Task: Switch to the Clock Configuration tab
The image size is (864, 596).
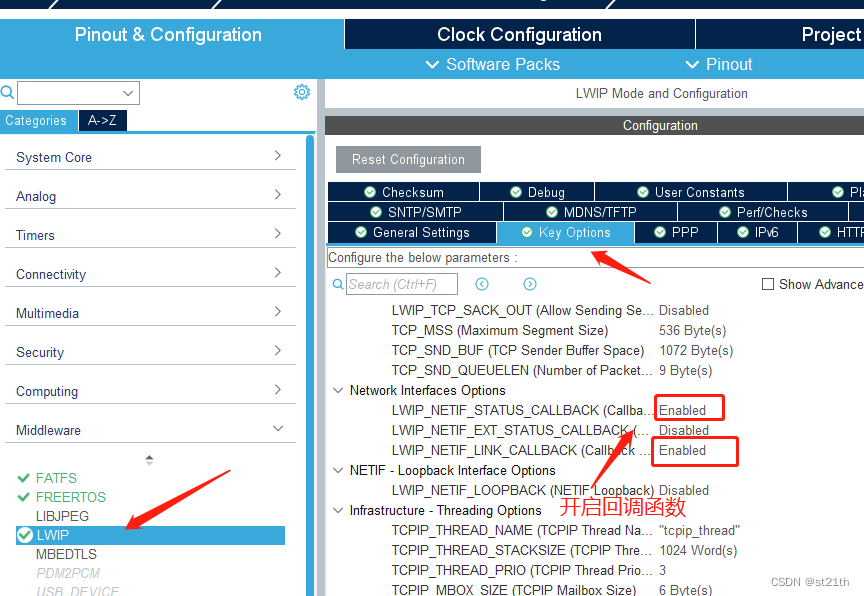Action: (519, 34)
